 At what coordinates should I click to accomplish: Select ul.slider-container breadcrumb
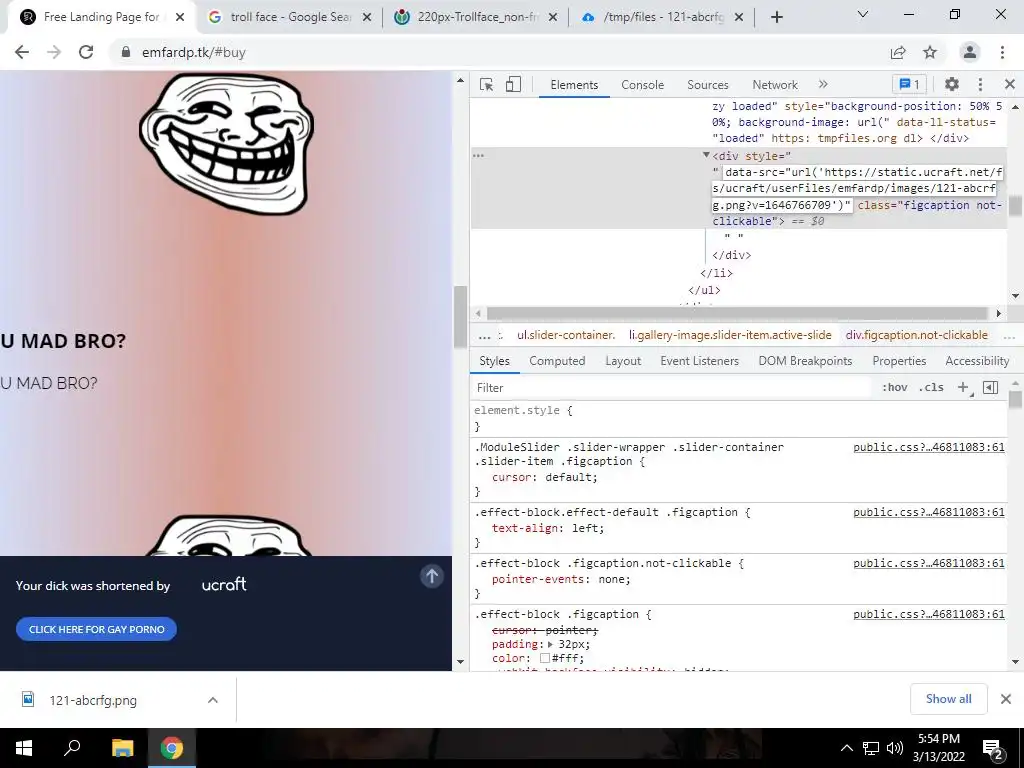click(566, 335)
